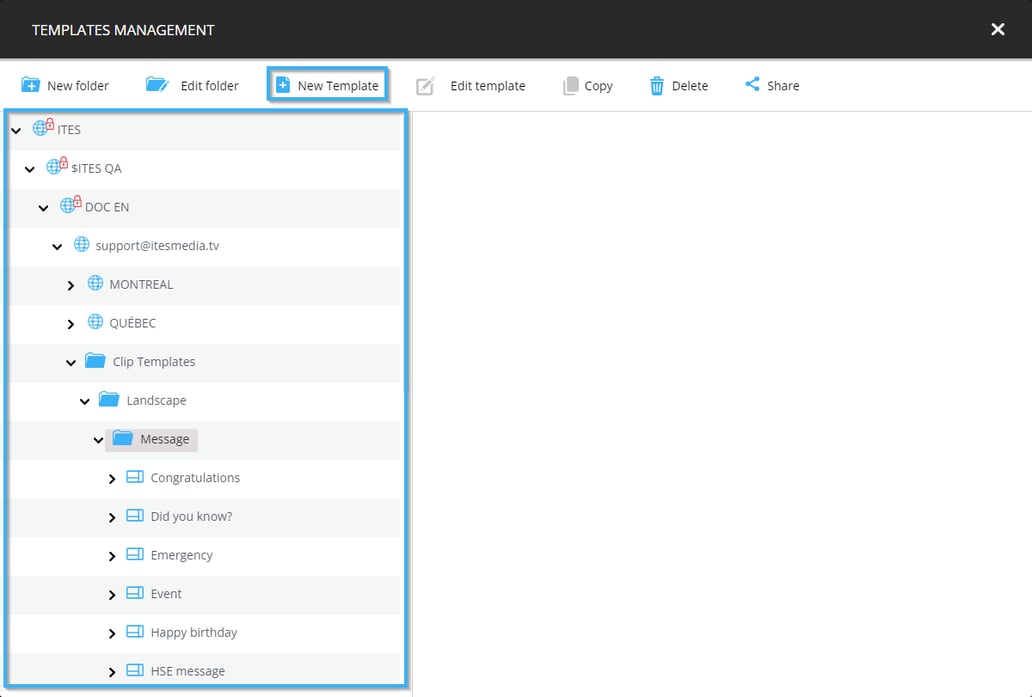Click the New Template plus icon
The image size is (1032, 697).
tap(282, 85)
